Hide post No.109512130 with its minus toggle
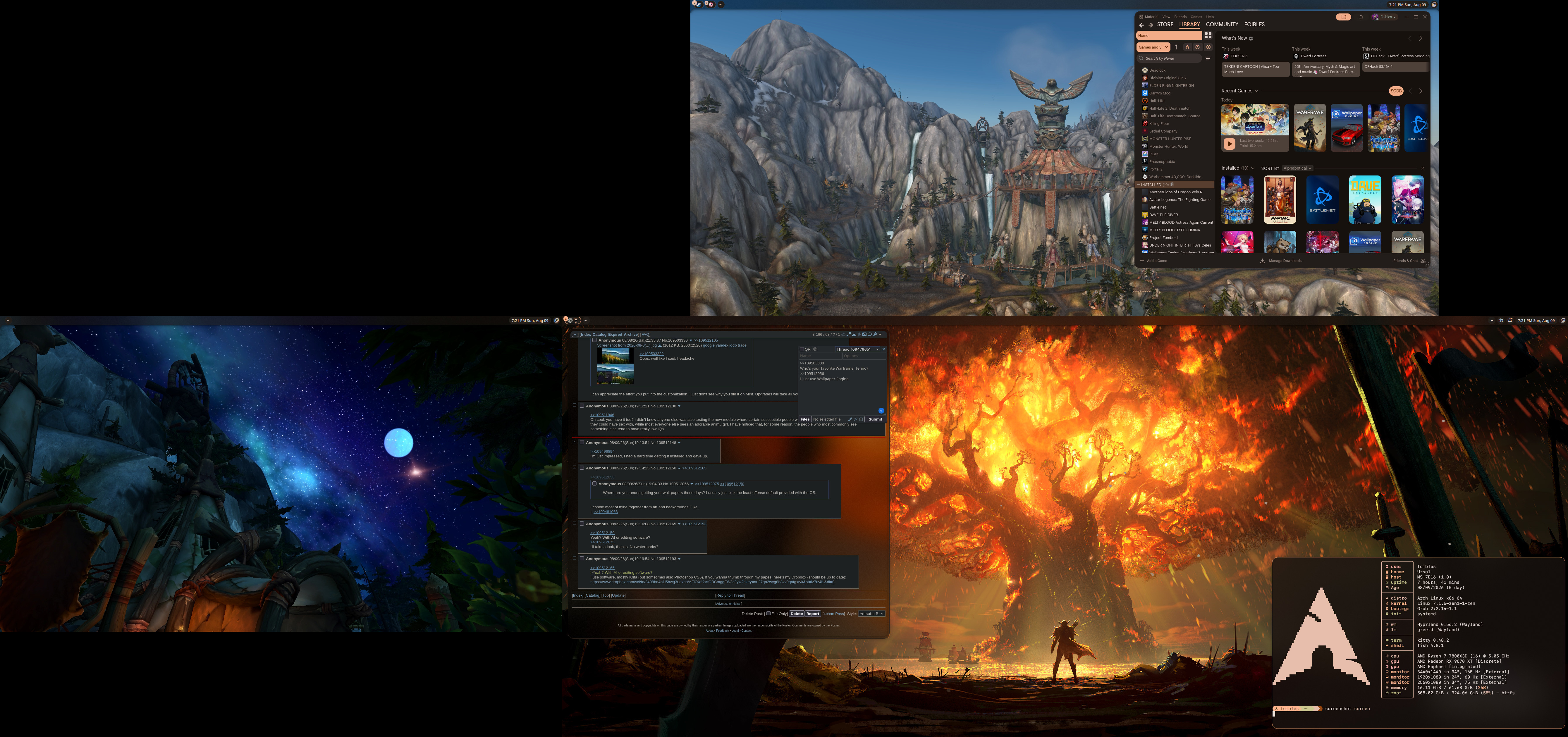Screen dimensions: 1568x737 click(x=574, y=405)
